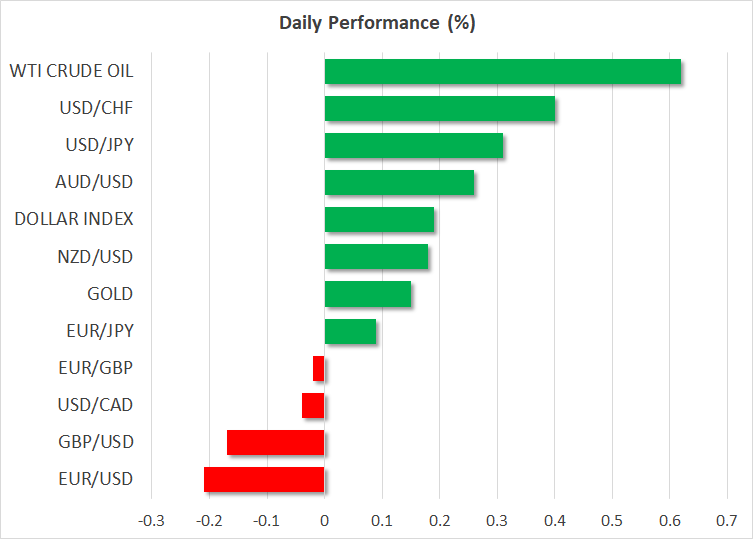This screenshot has height=539, width=753.
Task: Select the NZD/USD green bar
Action: tap(376, 257)
